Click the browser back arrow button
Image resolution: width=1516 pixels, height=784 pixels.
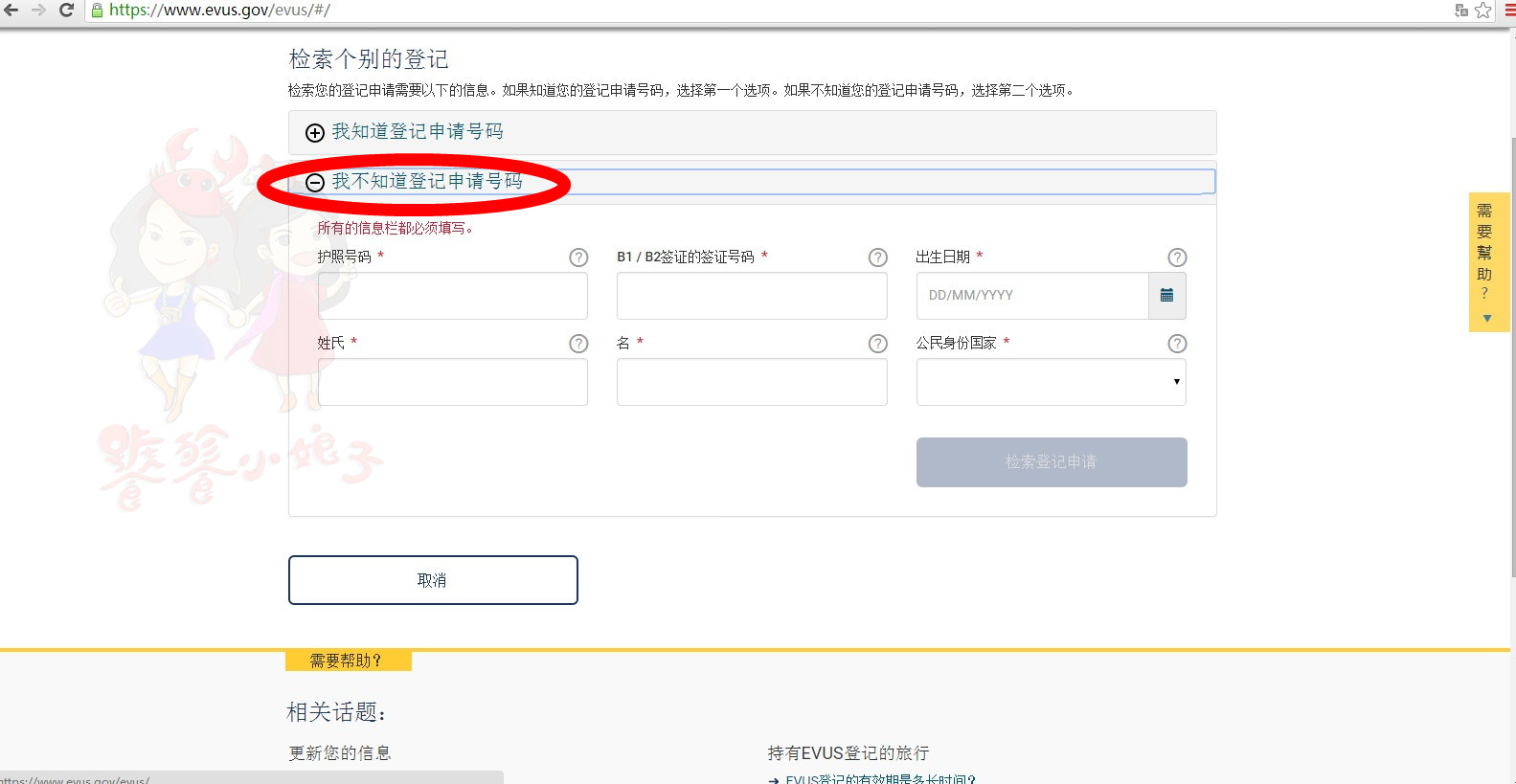click(11, 11)
